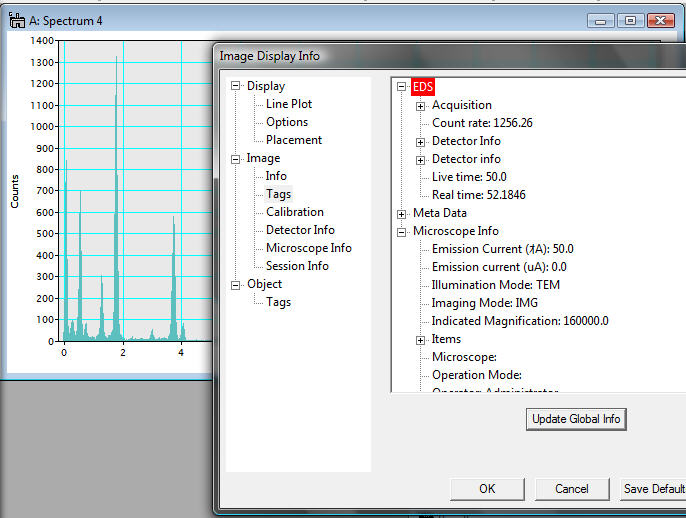Select Tags under Object
This screenshot has width=686, height=518.
278,302
